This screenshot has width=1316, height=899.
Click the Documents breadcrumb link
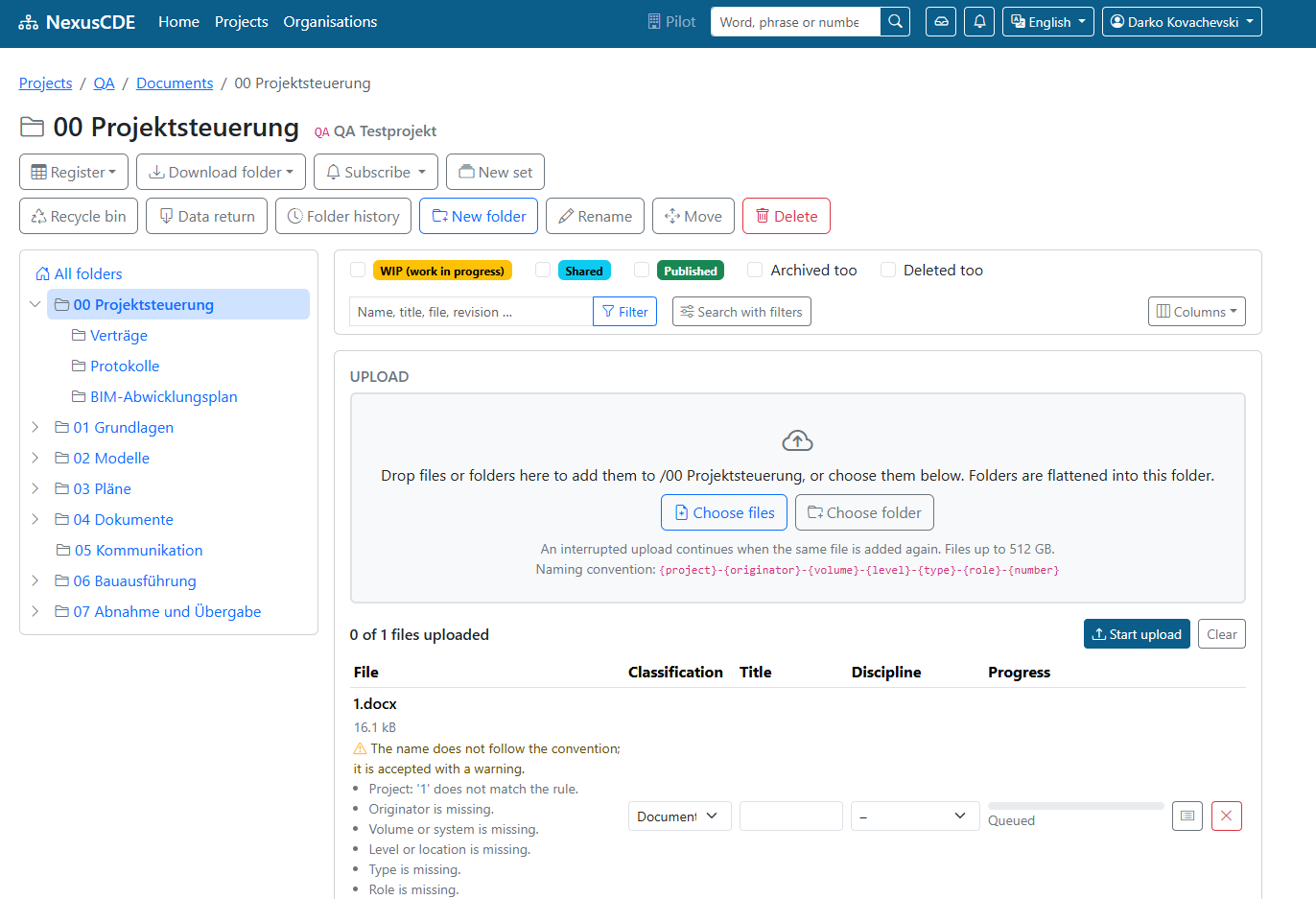[175, 83]
